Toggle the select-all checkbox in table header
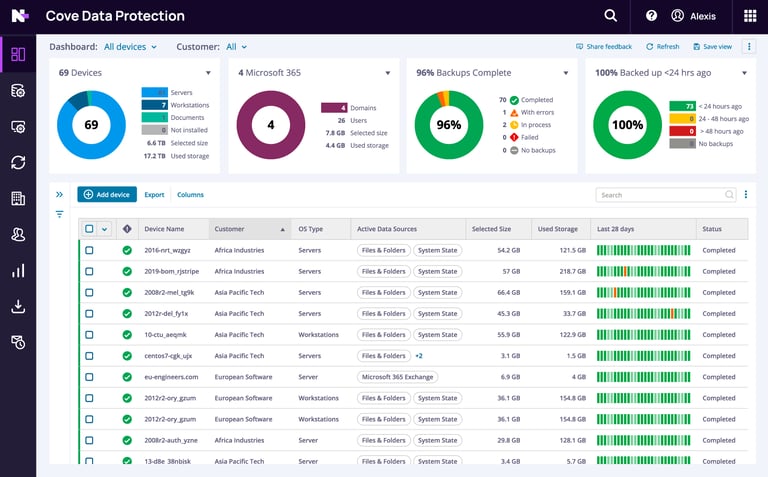 coord(89,229)
